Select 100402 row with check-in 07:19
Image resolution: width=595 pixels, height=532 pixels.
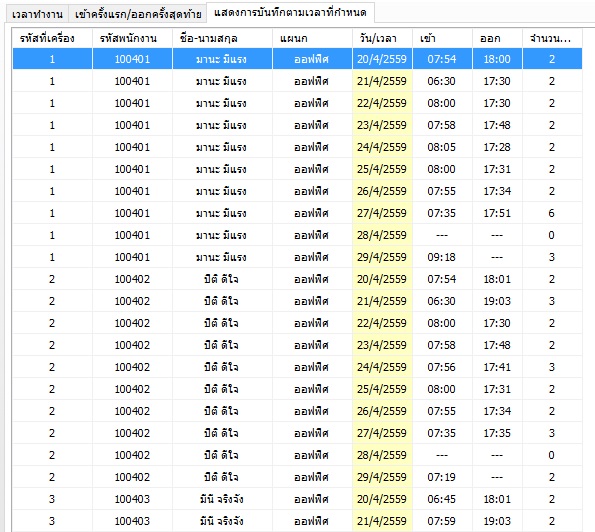[298, 477]
